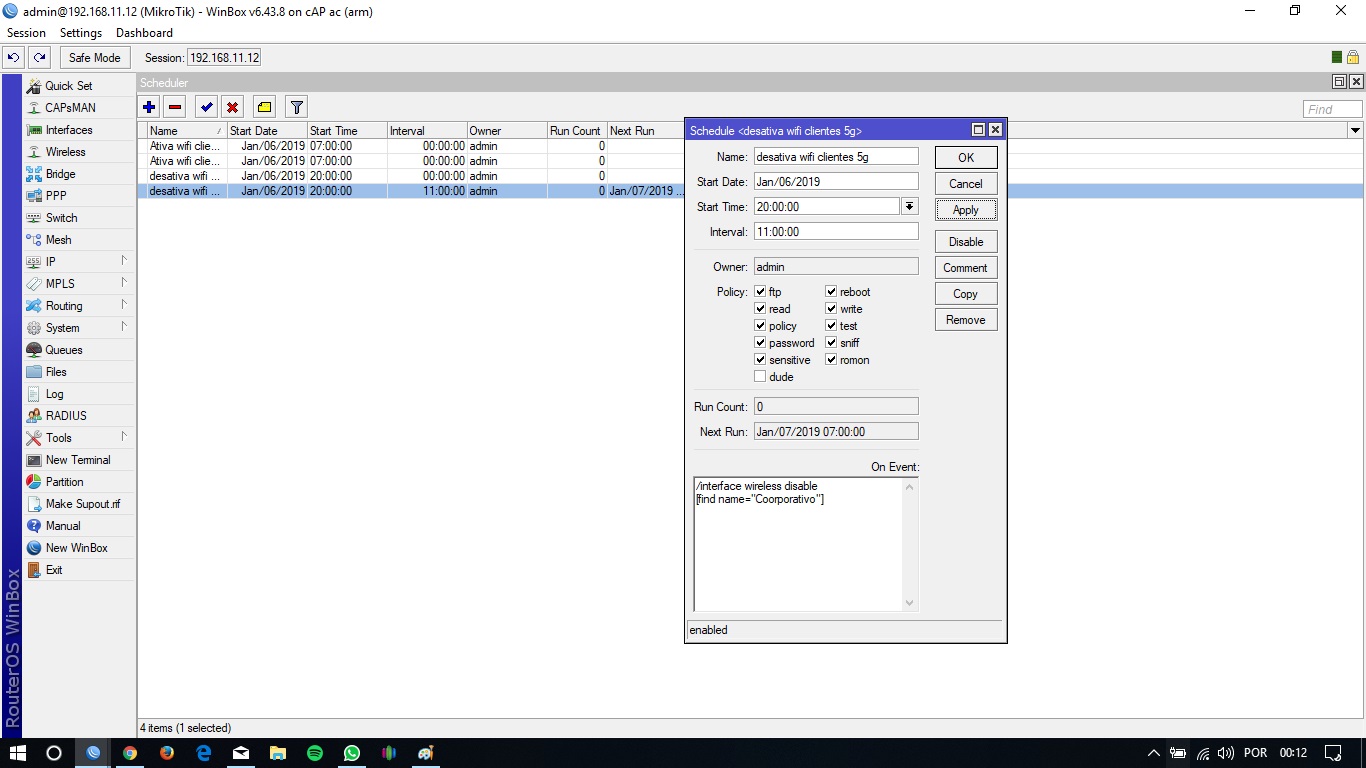Image resolution: width=1366 pixels, height=768 pixels.
Task: Open column selector dropdown at table right
Action: [x=1355, y=131]
